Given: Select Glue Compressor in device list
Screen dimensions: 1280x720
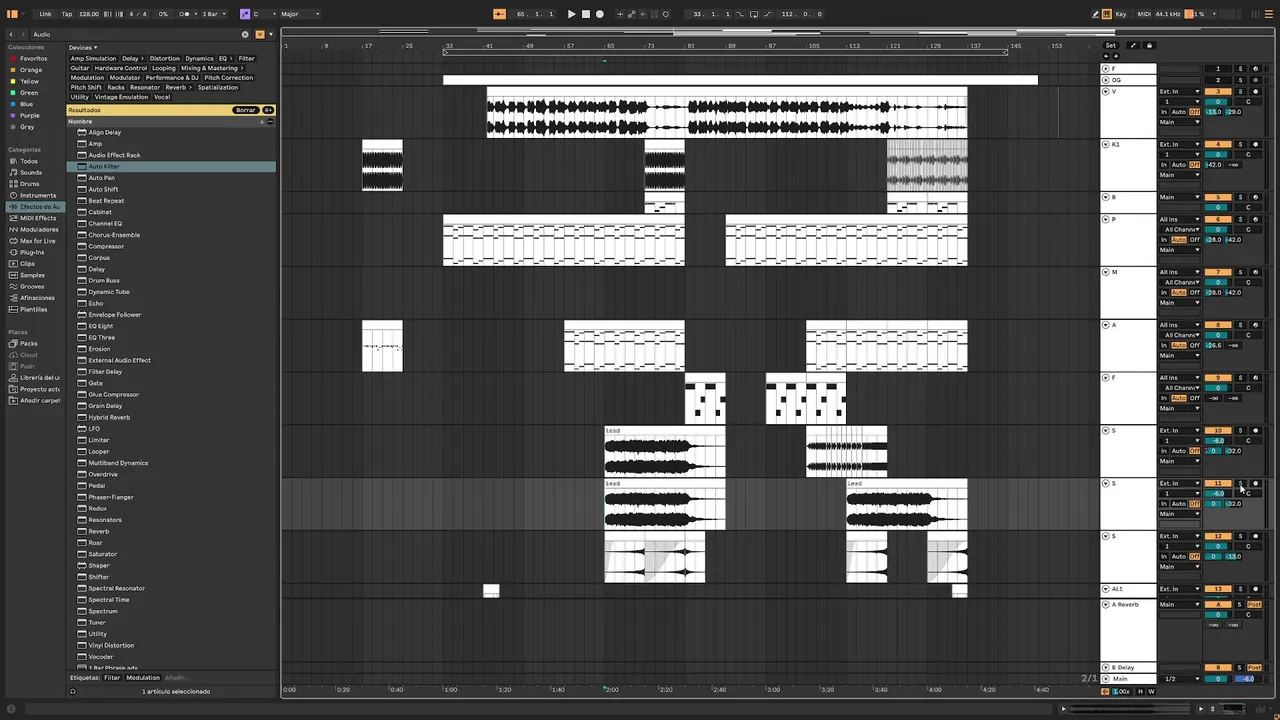Looking at the screenshot, I should tap(114, 394).
